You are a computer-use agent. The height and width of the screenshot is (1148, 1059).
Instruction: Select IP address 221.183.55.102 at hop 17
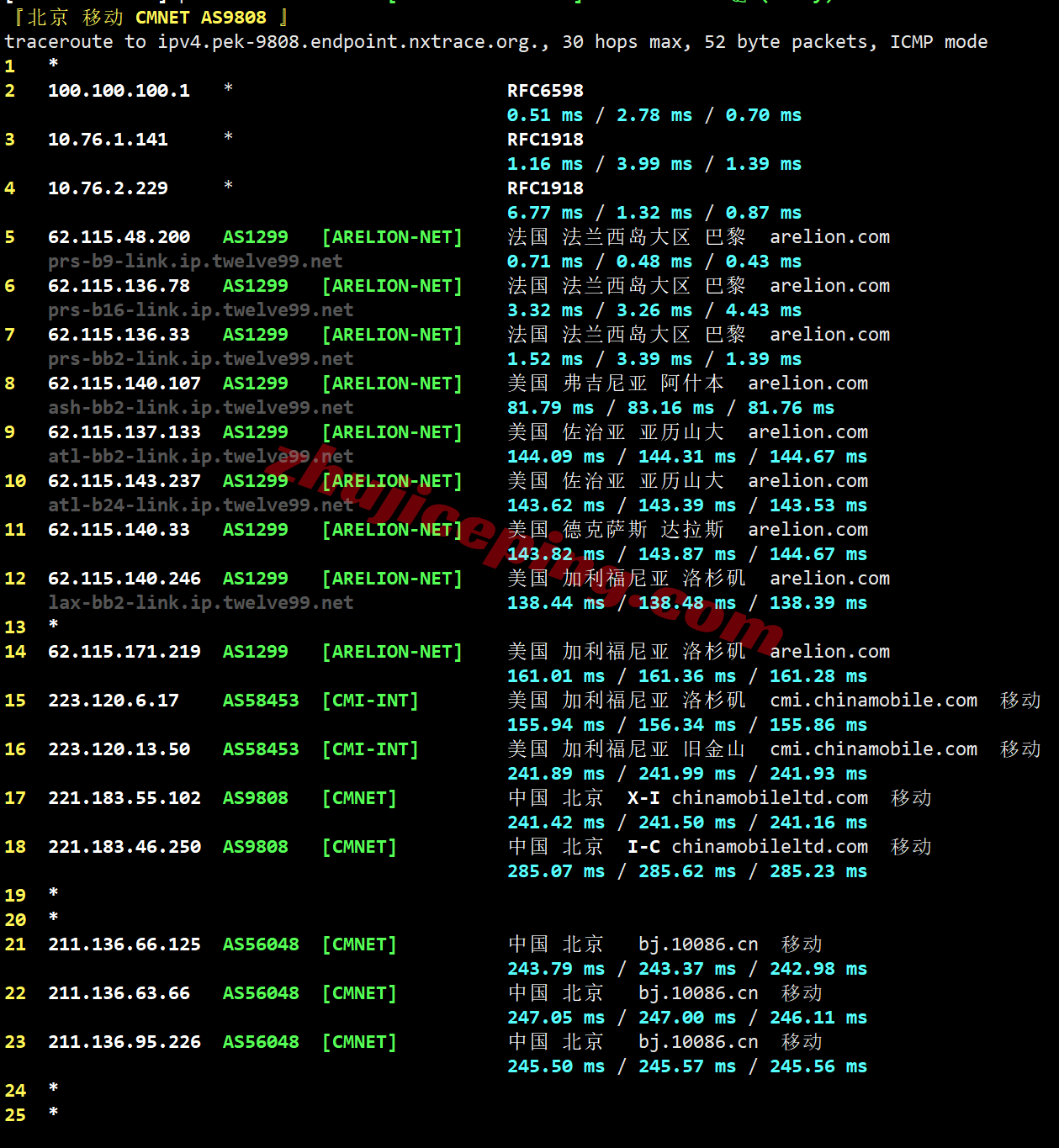[x=124, y=798]
